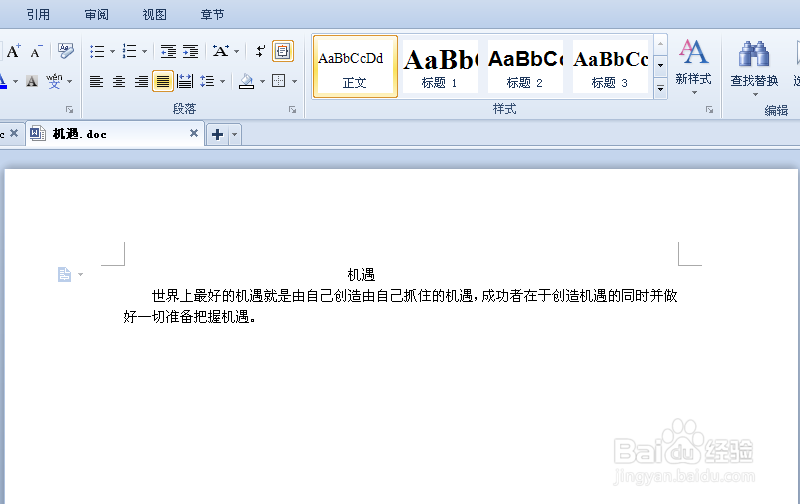Viewport: 800px width, 504px height.
Task: Apply distributed alignment
Action: [185, 81]
